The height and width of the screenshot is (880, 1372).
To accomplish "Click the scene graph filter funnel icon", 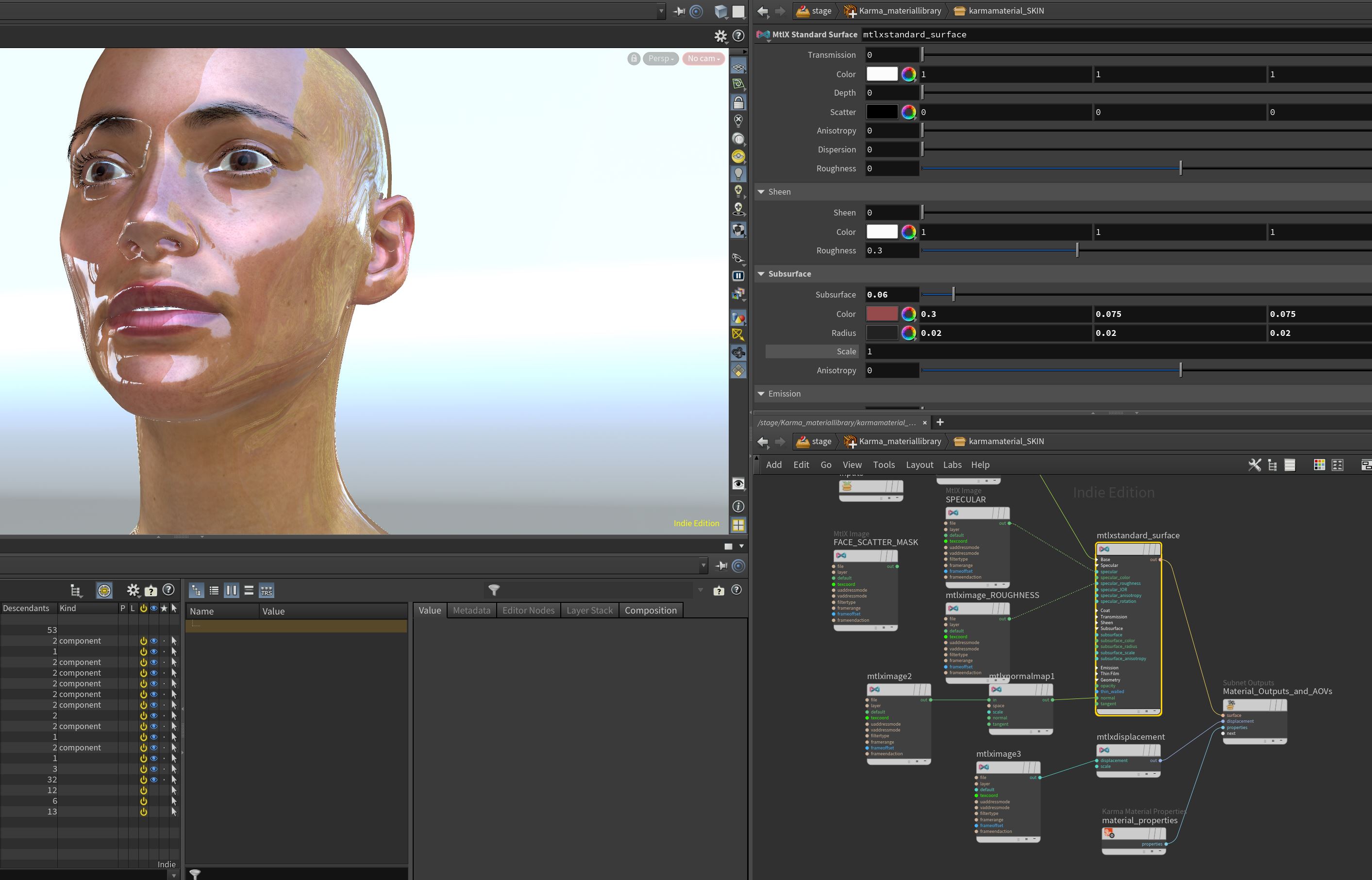I will point(494,590).
